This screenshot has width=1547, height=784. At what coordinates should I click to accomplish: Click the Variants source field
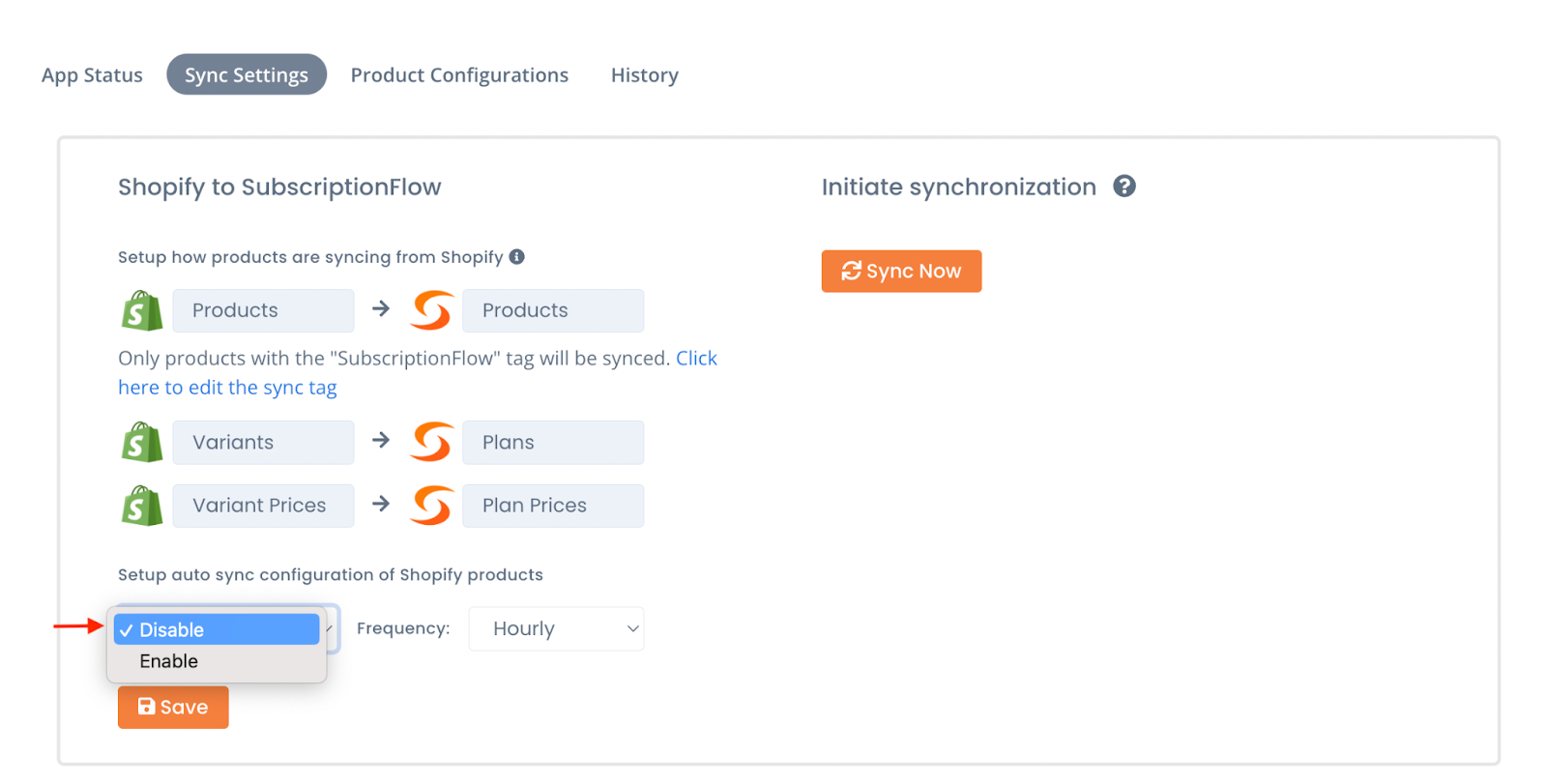(263, 442)
